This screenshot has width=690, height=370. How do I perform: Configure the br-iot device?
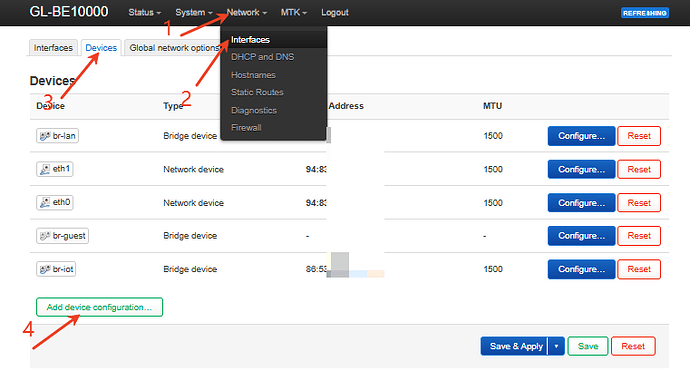pos(581,269)
